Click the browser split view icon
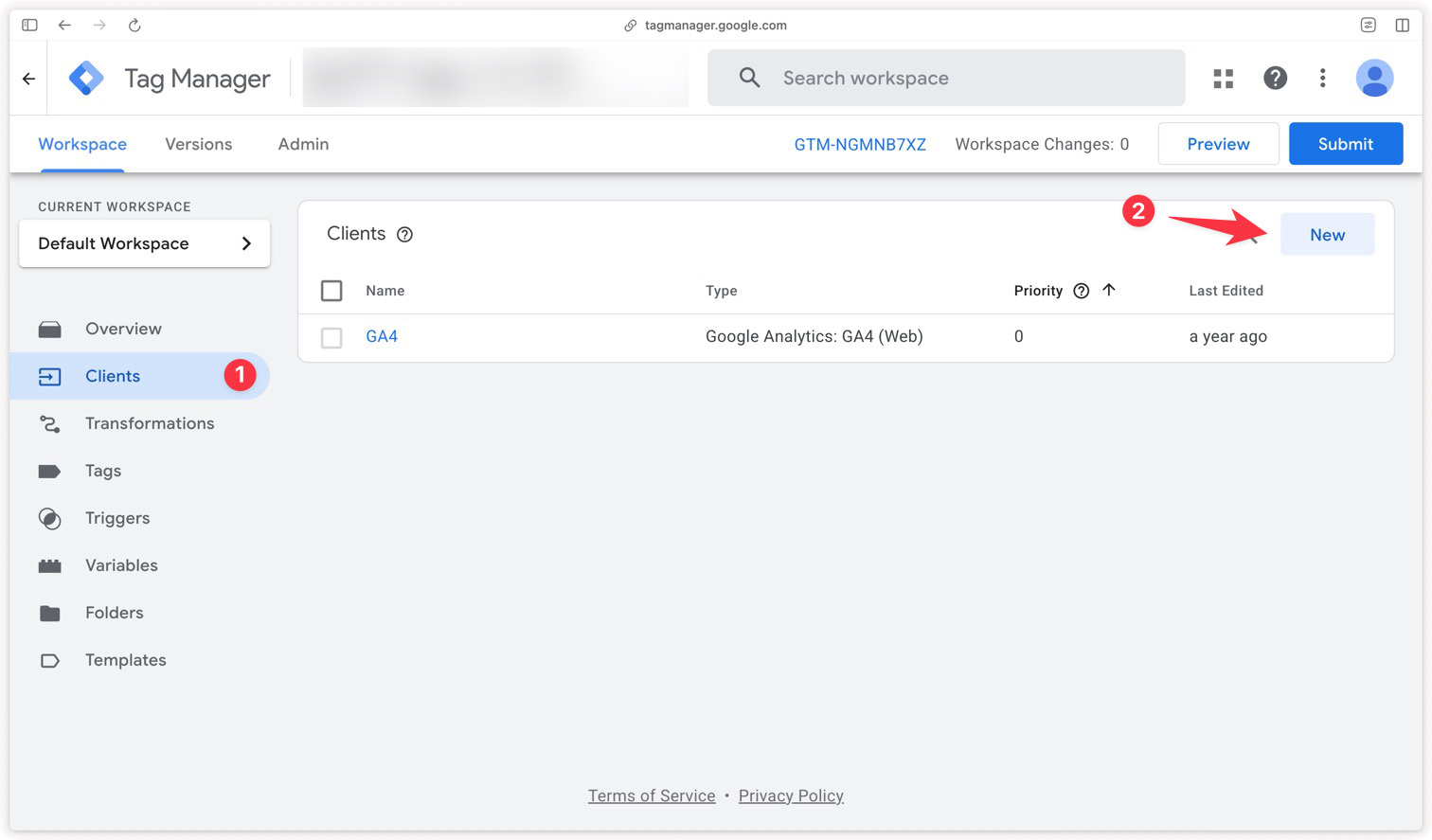This screenshot has height=840, width=1432. coord(1402,25)
